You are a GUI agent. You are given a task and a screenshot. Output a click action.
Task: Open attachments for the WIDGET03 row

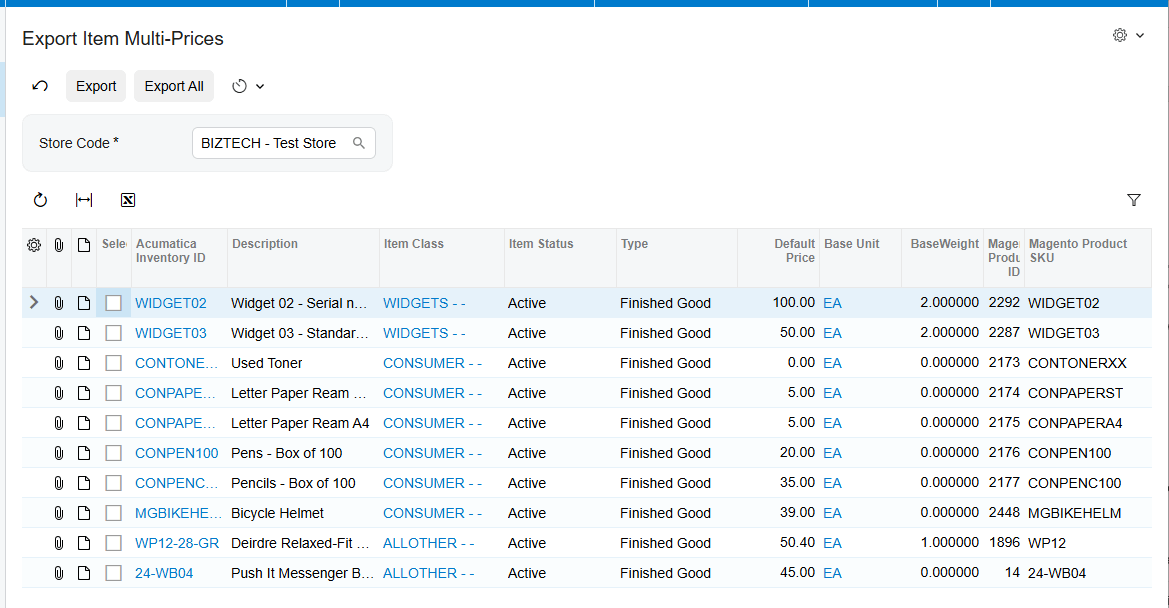59,333
